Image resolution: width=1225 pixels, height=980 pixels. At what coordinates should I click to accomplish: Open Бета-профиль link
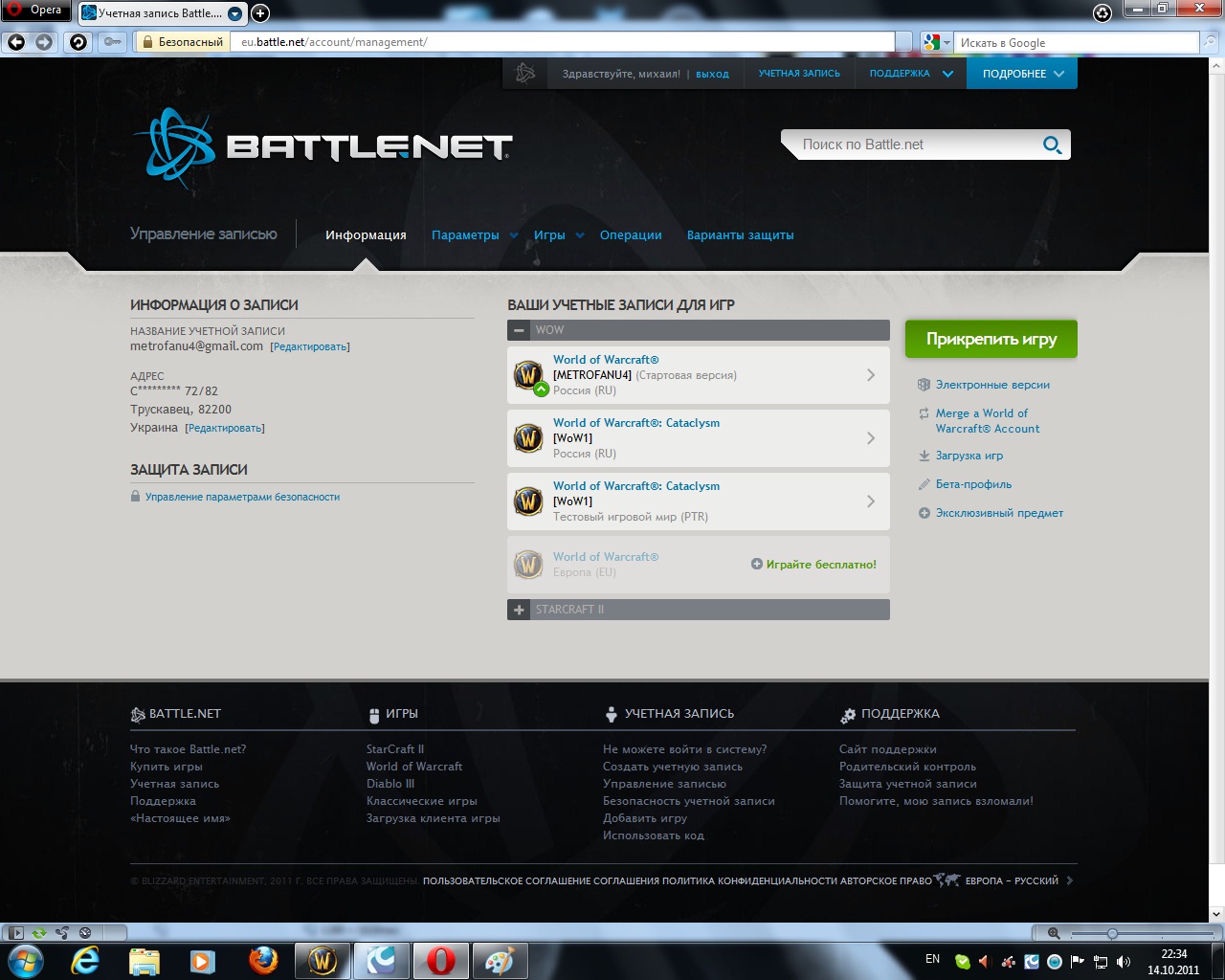tap(973, 484)
